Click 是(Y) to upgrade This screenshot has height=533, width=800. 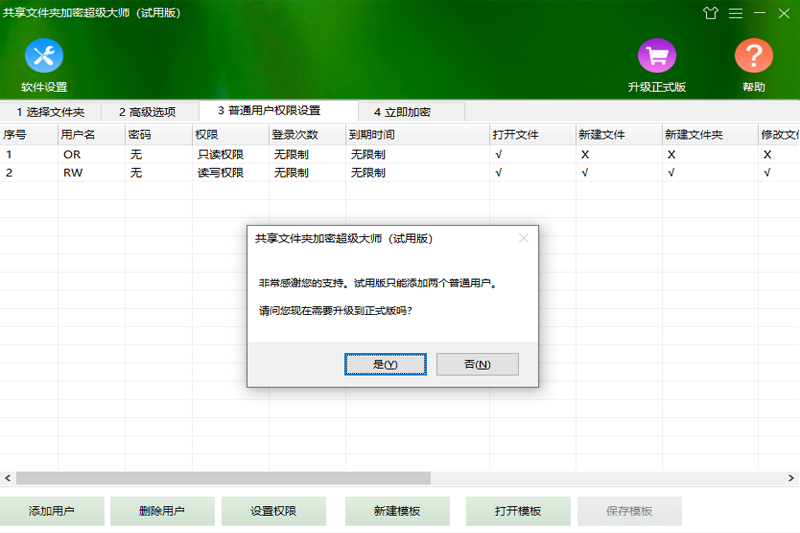click(385, 364)
